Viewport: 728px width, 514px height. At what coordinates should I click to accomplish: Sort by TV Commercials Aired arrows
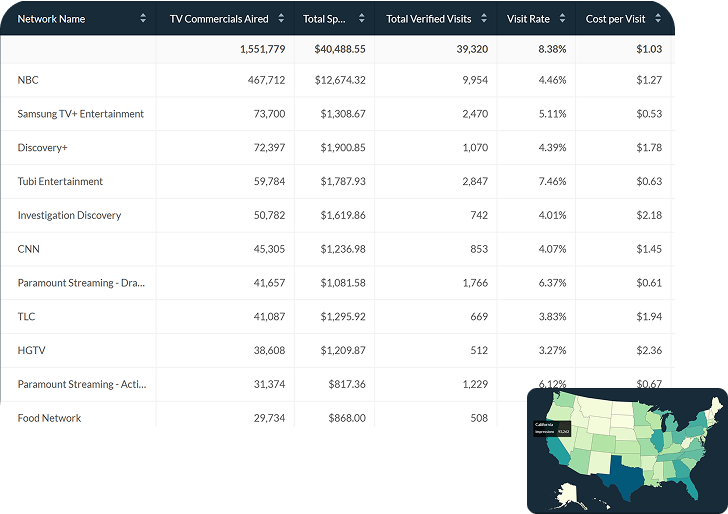pos(281,19)
